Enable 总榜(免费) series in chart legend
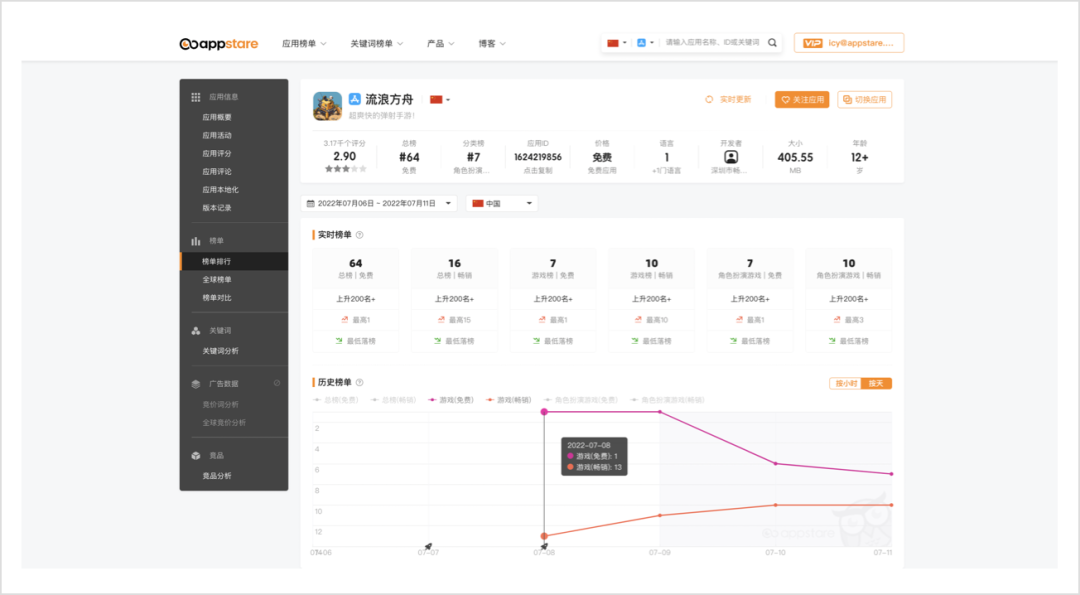 coord(337,399)
